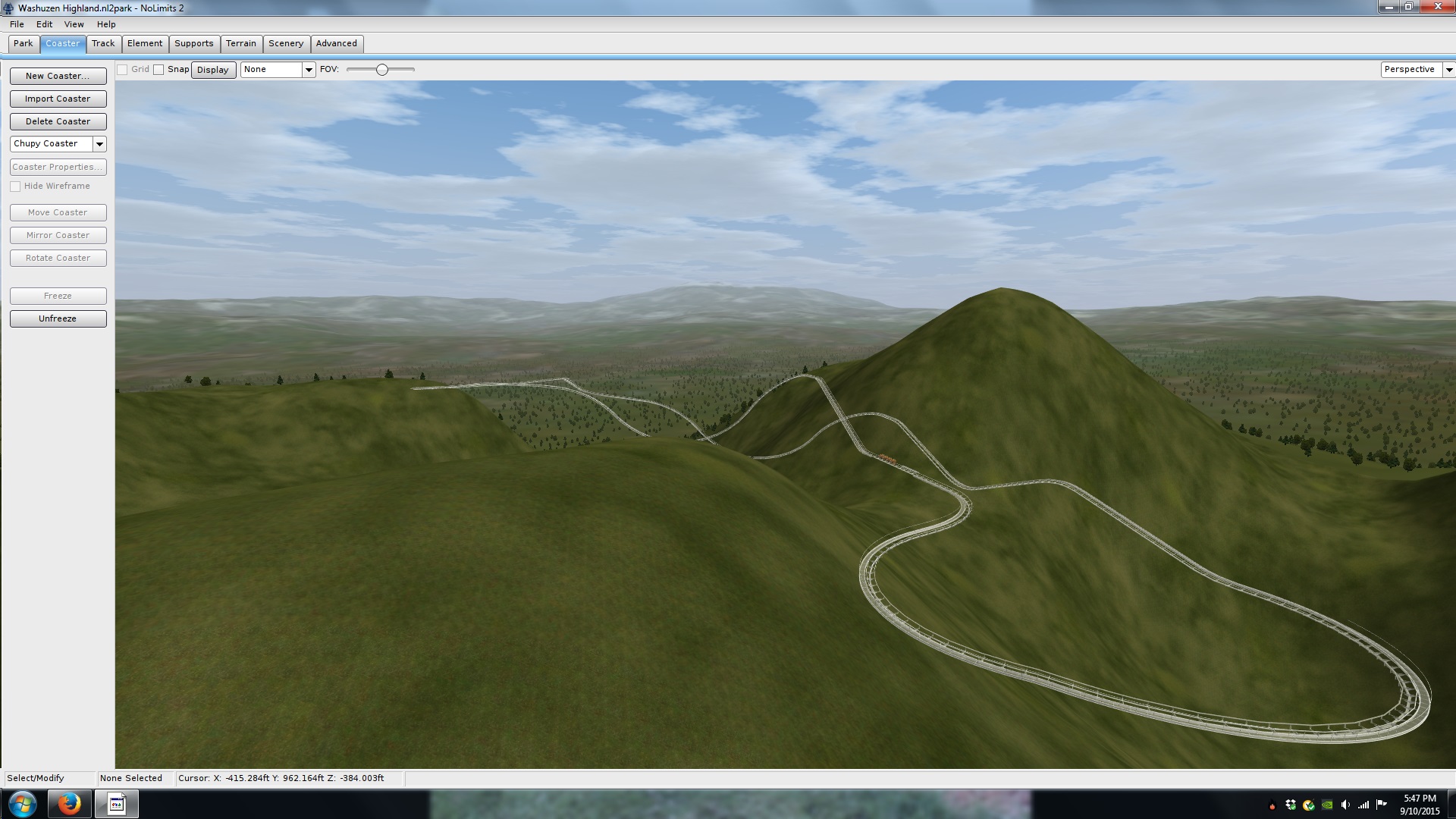Image resolution: width=1456 pixels, height=819 pixels.
Task: Click the NoLimits 2 taskbar icon
Action: (x=116, y=804)
